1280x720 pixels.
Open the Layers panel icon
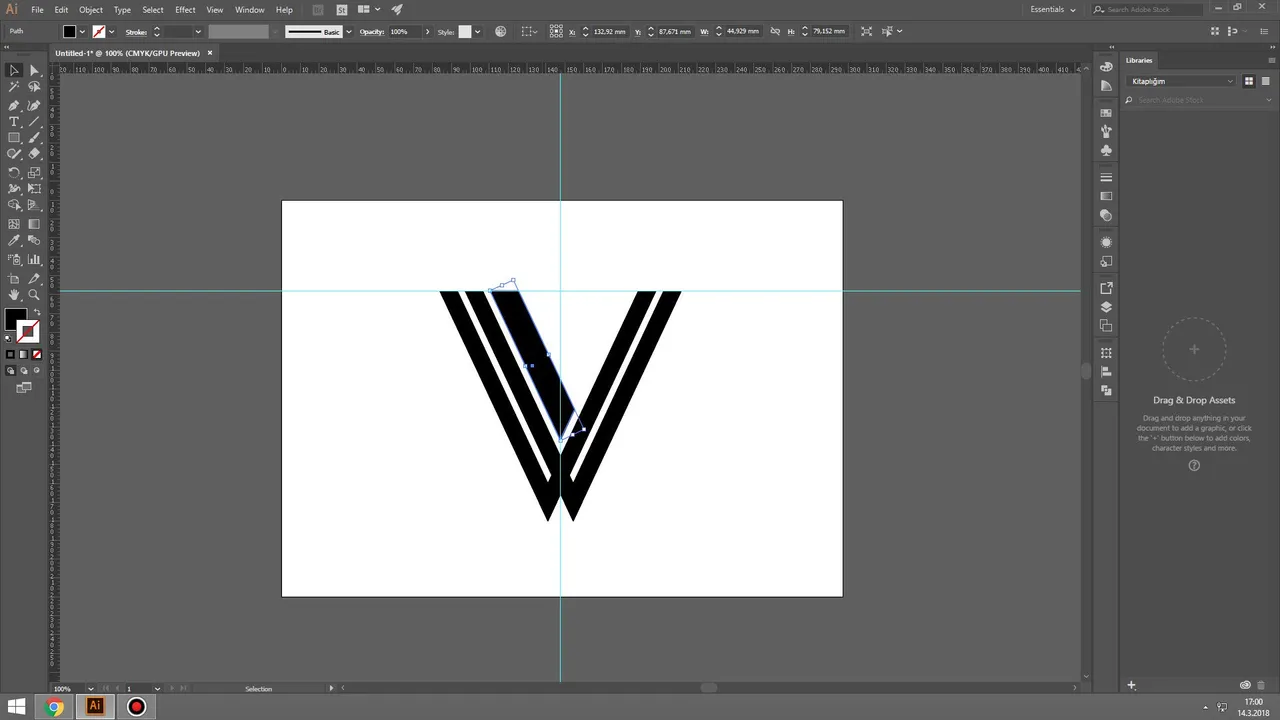[1106, 307]
